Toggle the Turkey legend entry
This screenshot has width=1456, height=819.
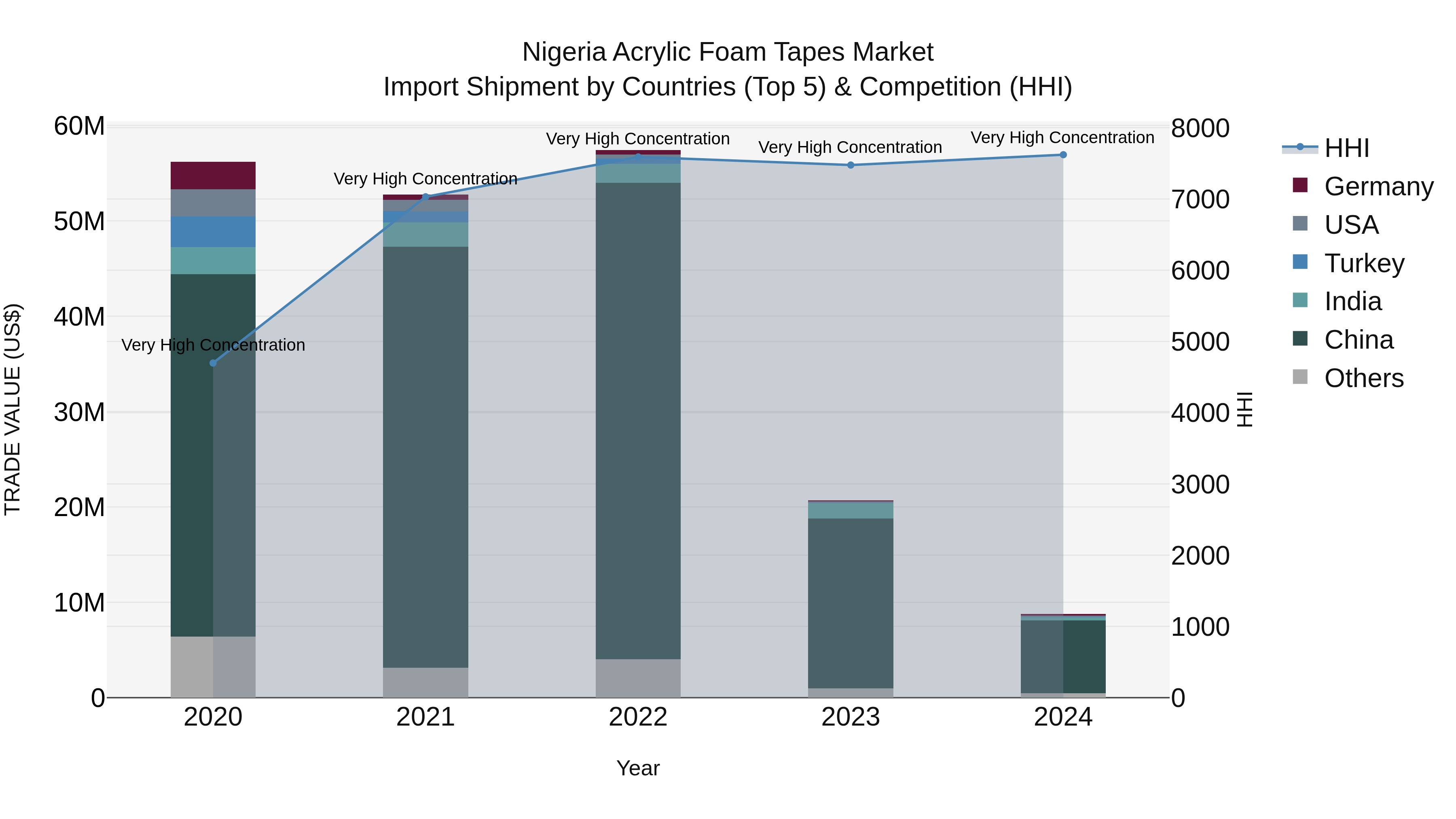tap(1348, 263)
